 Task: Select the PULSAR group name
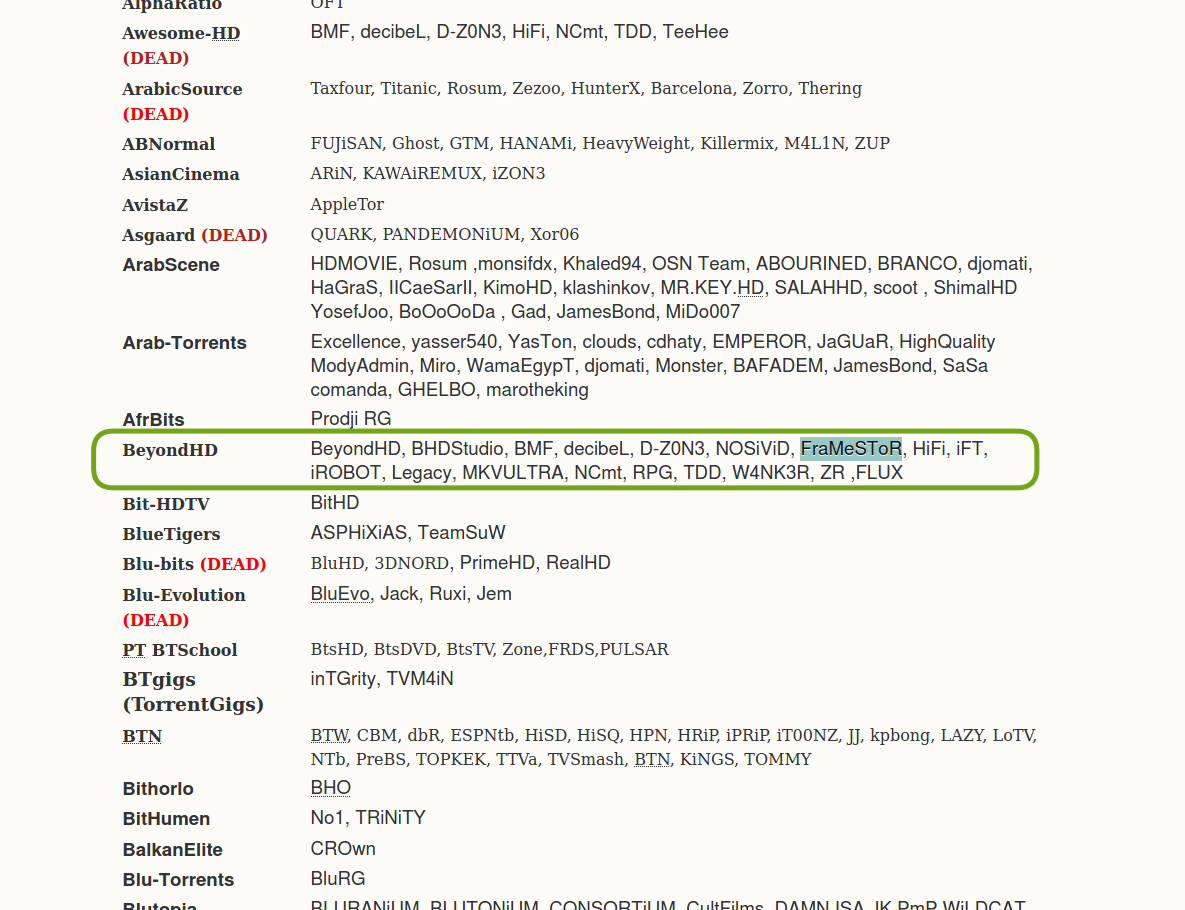(634, 650)
